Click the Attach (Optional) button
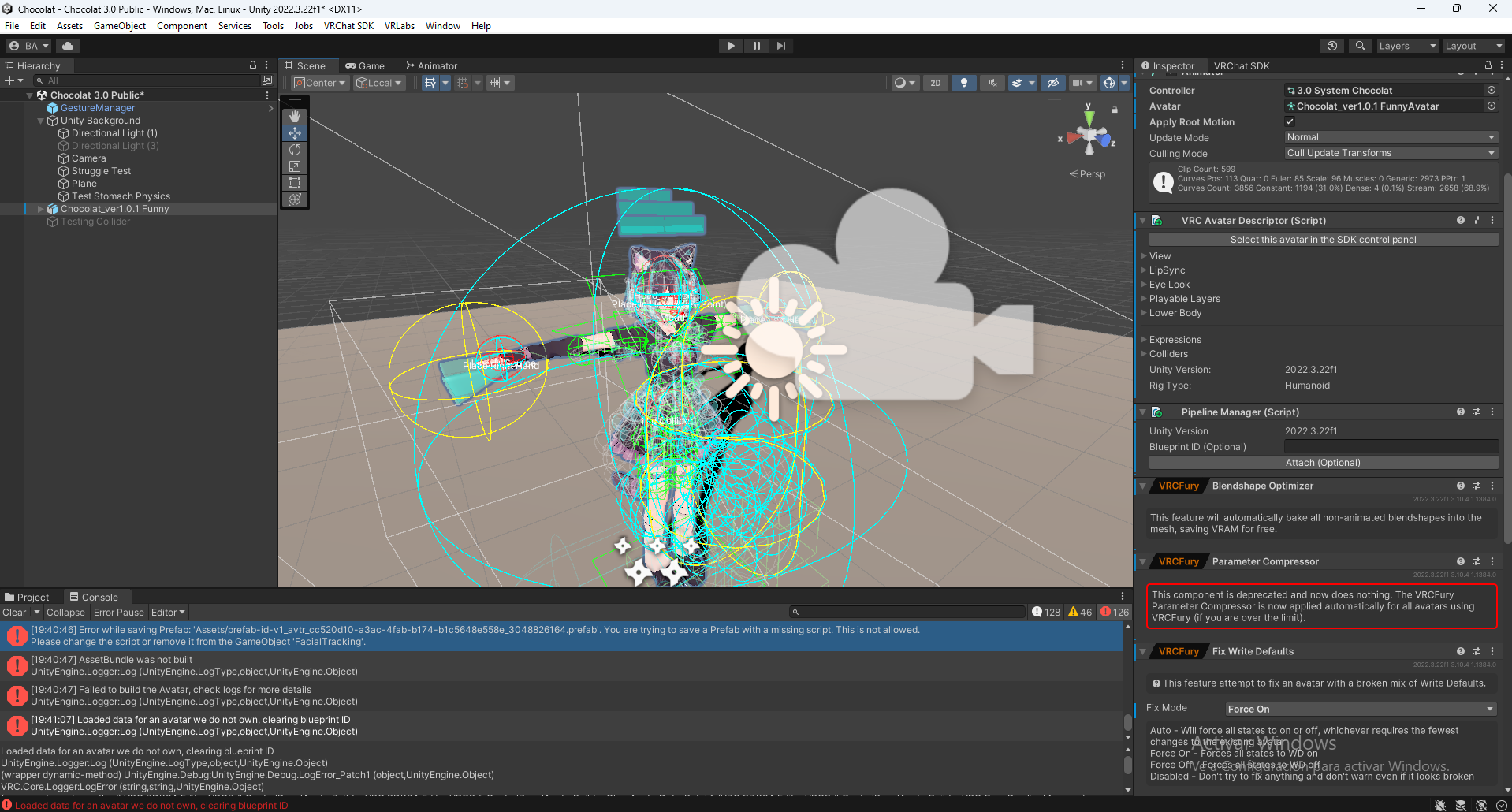The width and height of the screenshot is (1512, 812). (1323, 463)
